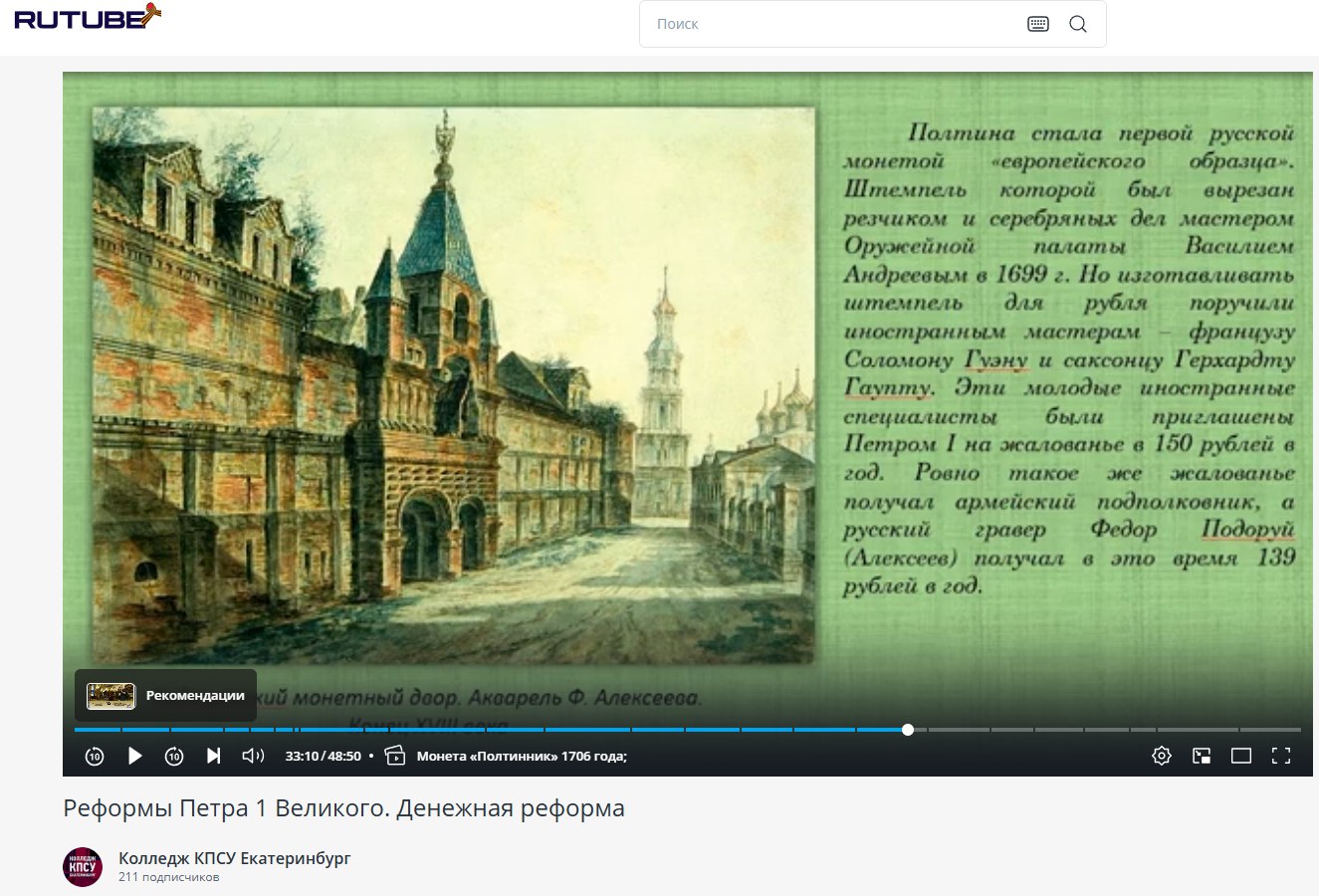
Task: Seek to the beginning of the timeline
Action: (79, 730)
